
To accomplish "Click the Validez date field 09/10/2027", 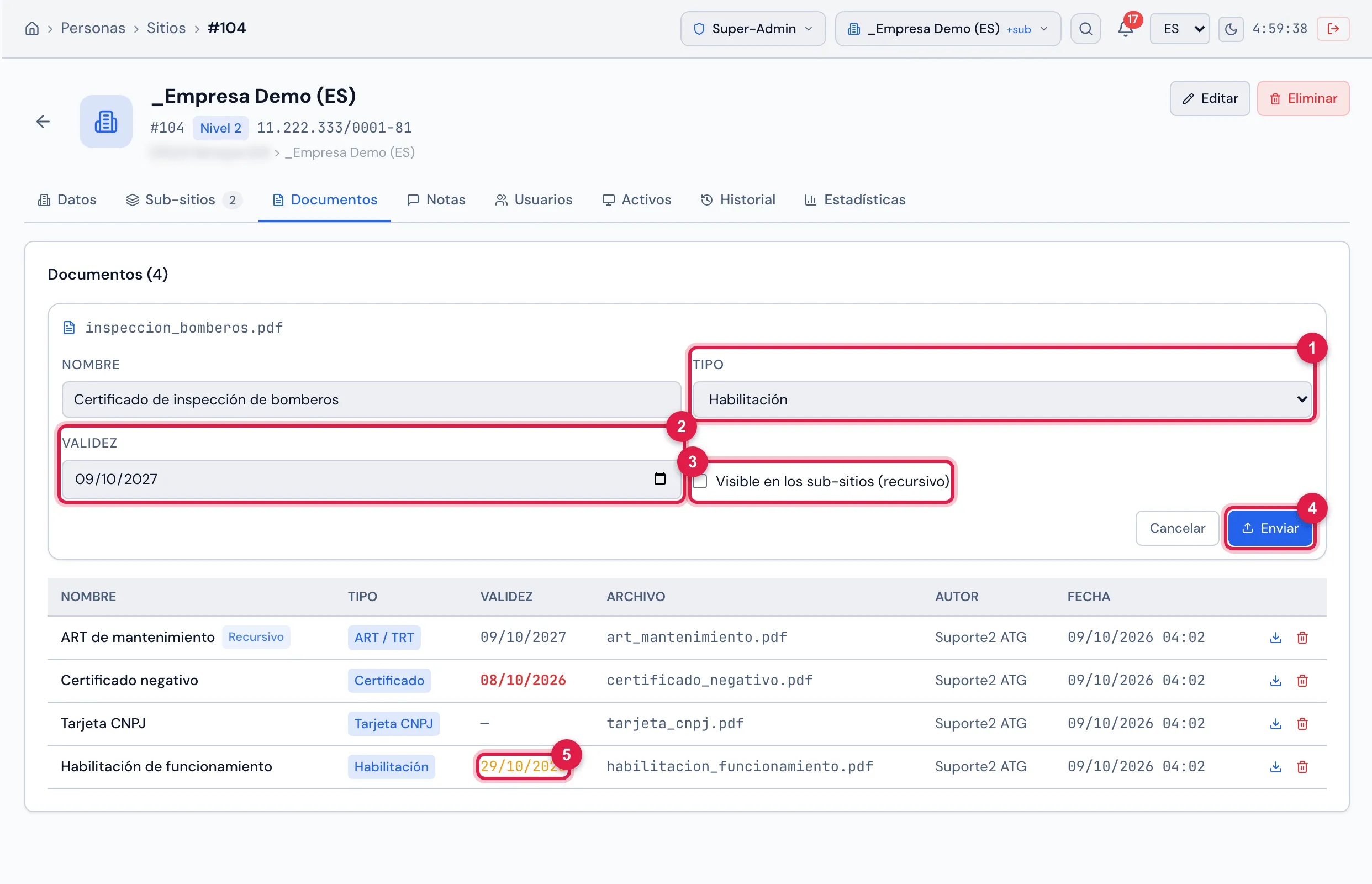I will coord(371,478).
